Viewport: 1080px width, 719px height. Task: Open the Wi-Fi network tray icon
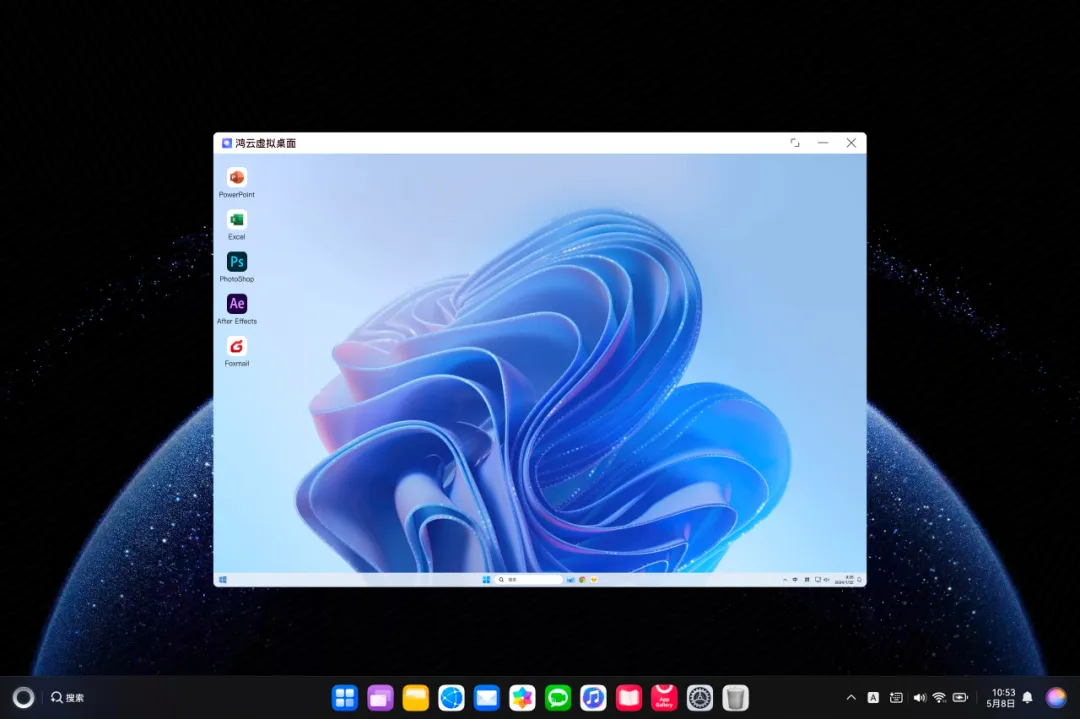tap(939, 698)
